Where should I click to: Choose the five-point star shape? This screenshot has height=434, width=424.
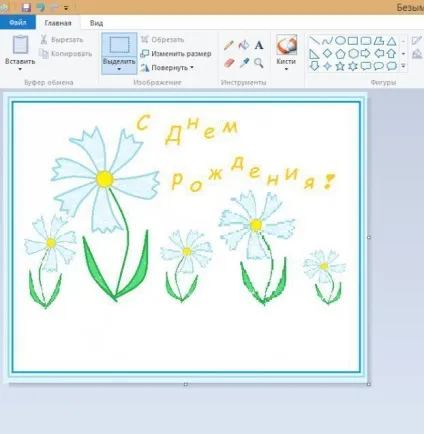340,66
